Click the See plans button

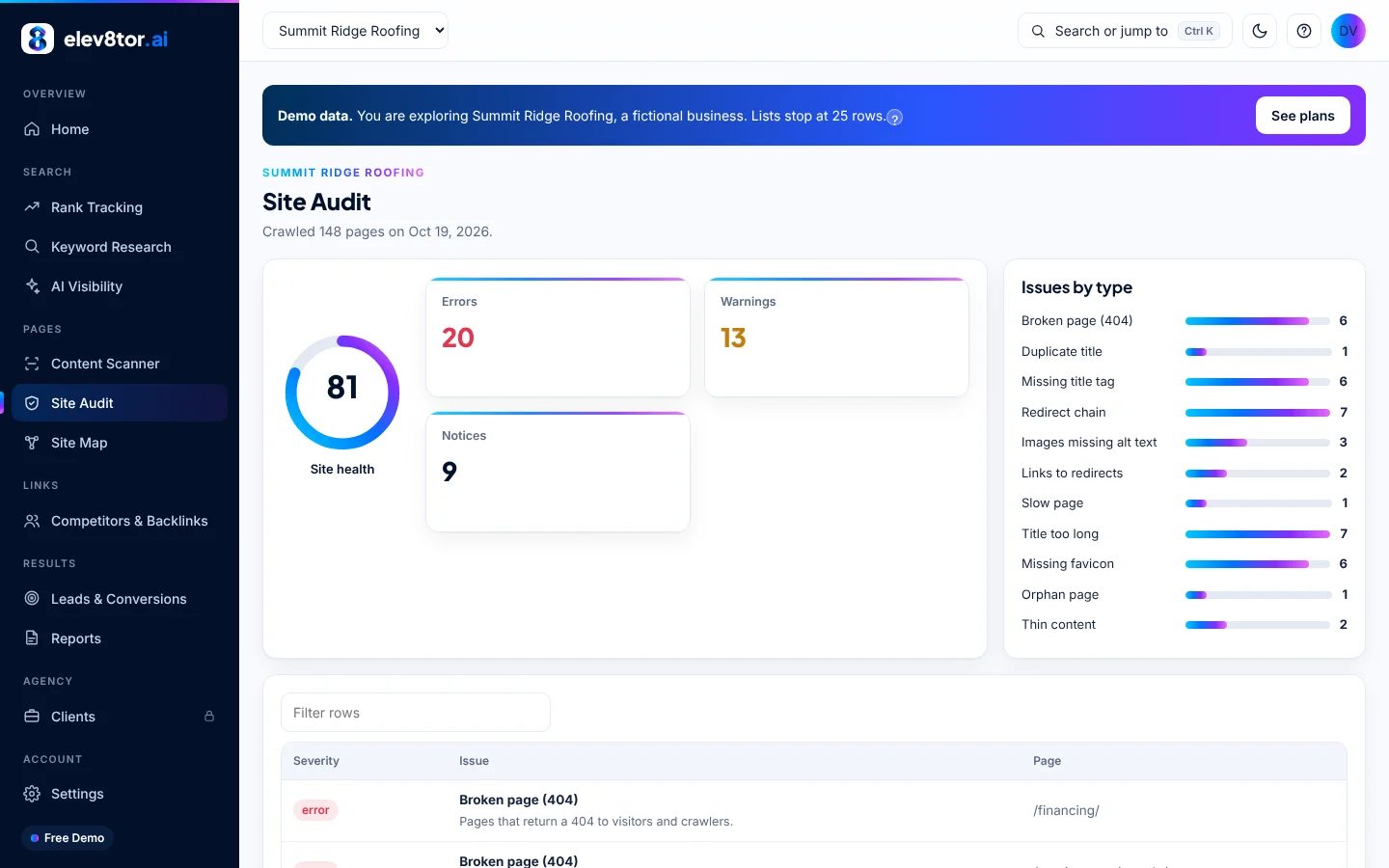1303,116
